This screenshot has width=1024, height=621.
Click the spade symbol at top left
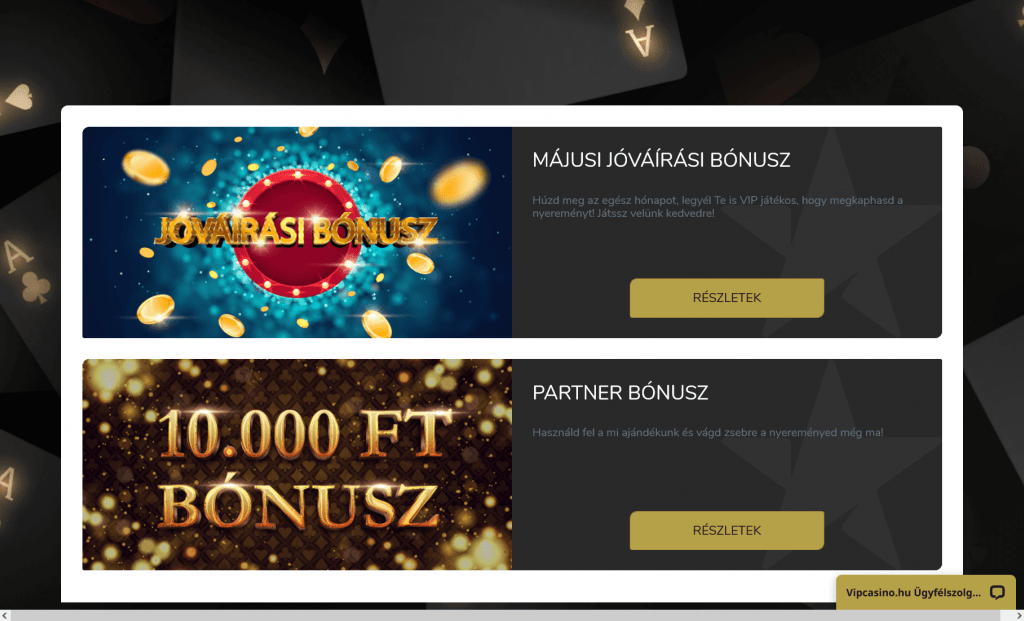coord(18,97)
